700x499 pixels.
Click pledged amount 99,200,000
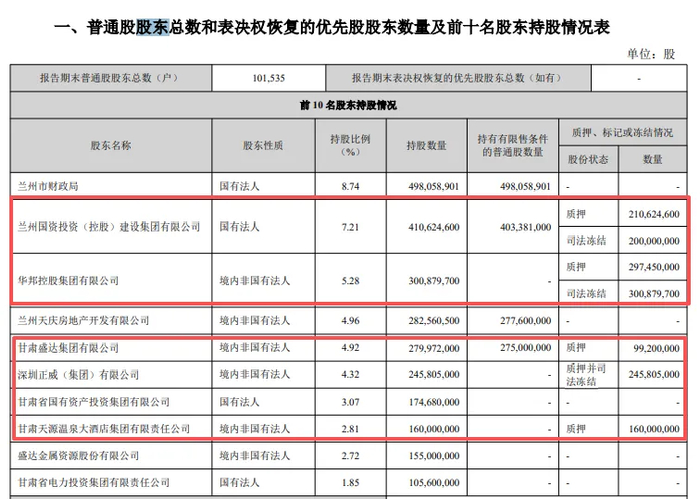(657, 348)
